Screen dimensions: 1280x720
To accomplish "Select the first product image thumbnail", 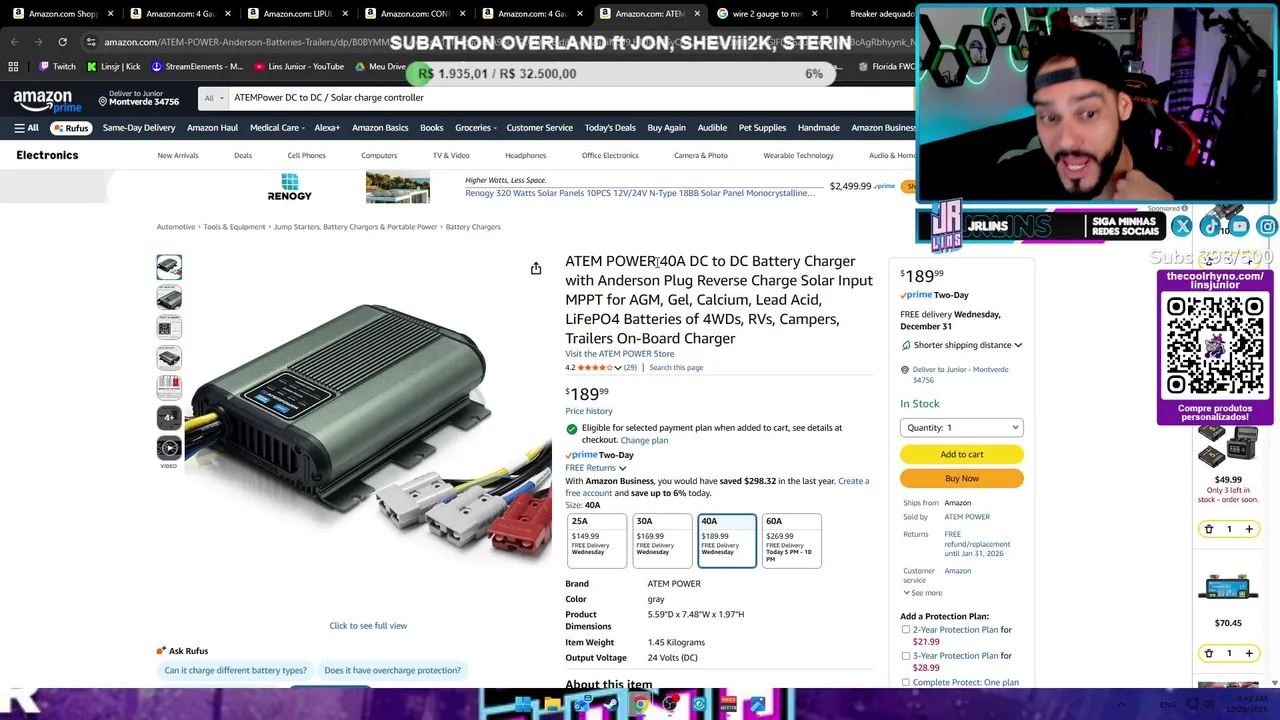I will tap(169, 267).
